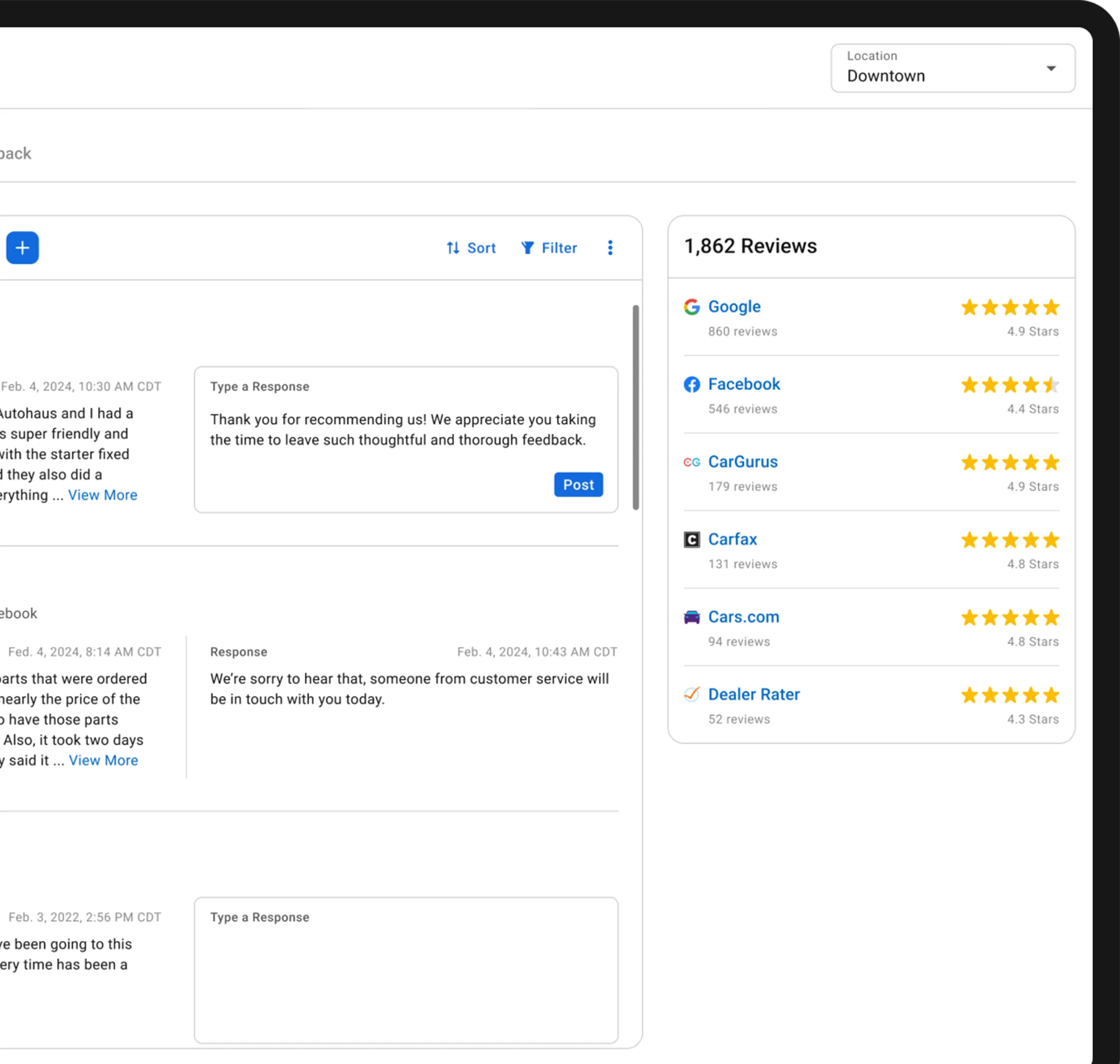This screenshot has width=1120, height=1064.
Task: Open the three-dot overflow menu
Action: point(610,248)
